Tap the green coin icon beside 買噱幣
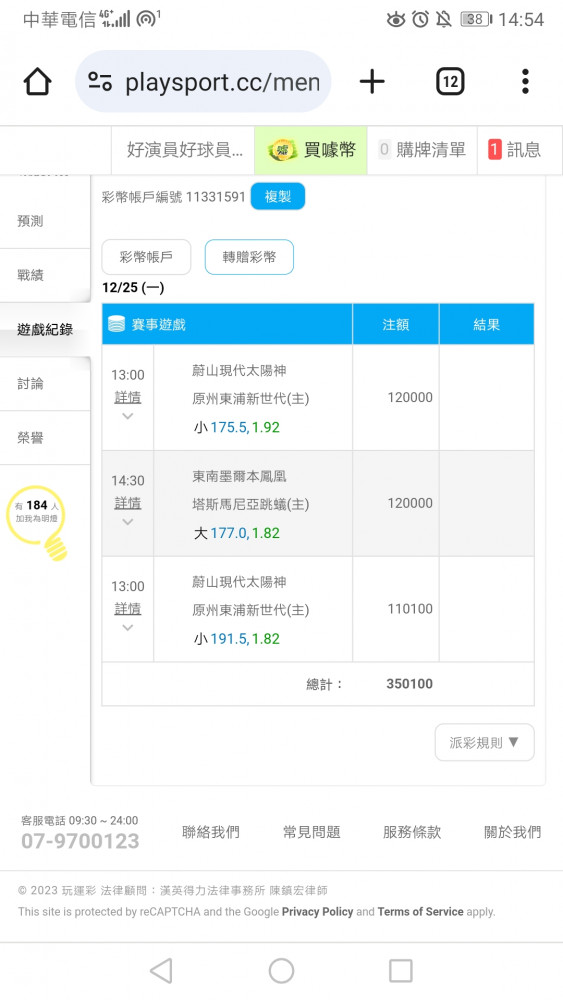563x1000 pixels. click(x=282, y=151)
